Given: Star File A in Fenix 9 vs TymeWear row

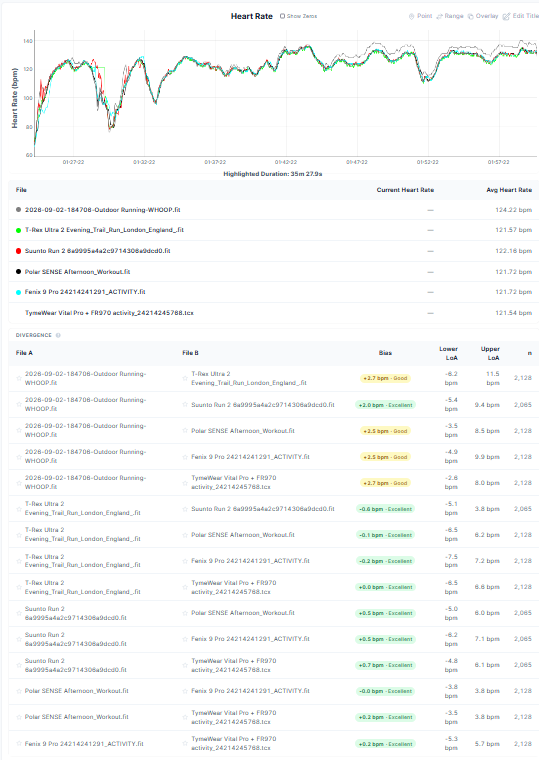Looking at the screenshot, I should (x=19, y=744).
